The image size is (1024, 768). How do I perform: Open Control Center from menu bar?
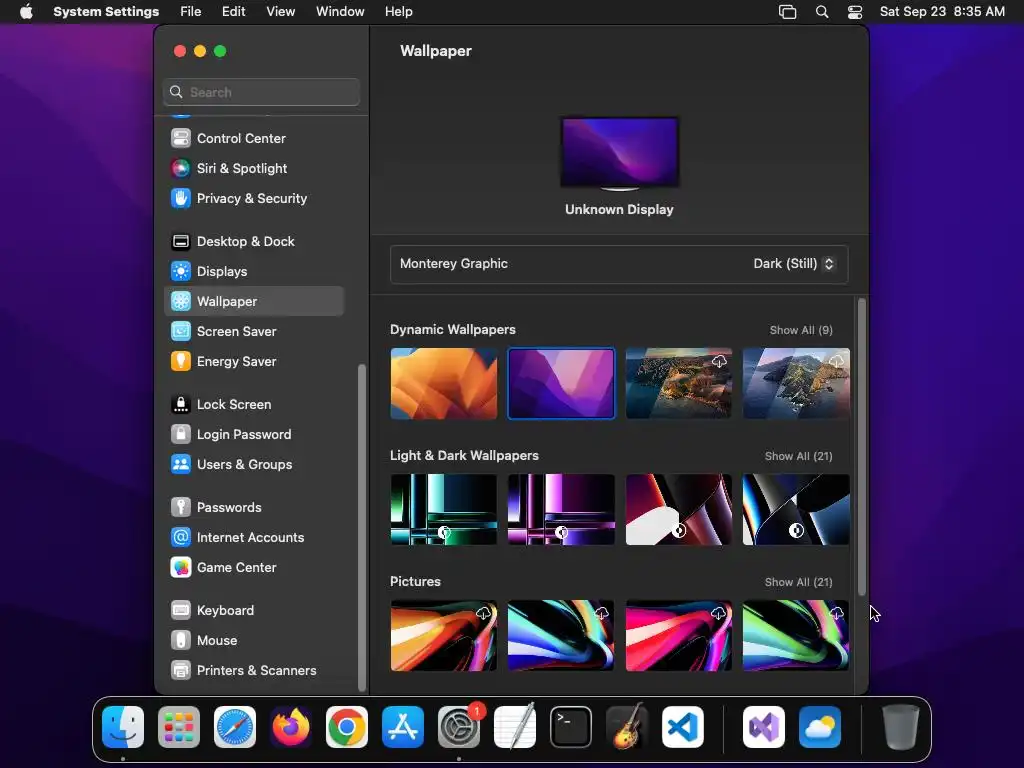(x=855, y=12)
